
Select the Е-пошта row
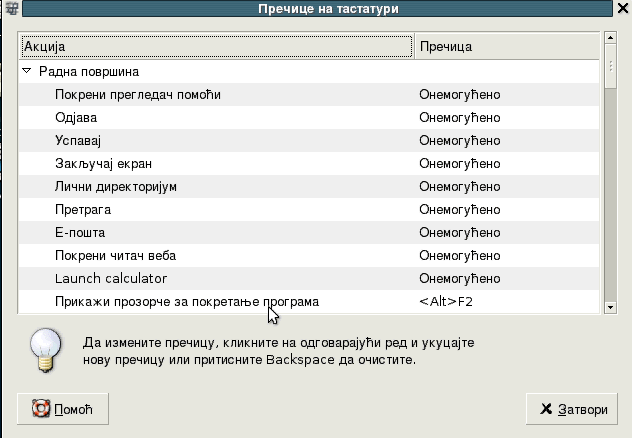(x=309, y=232)
